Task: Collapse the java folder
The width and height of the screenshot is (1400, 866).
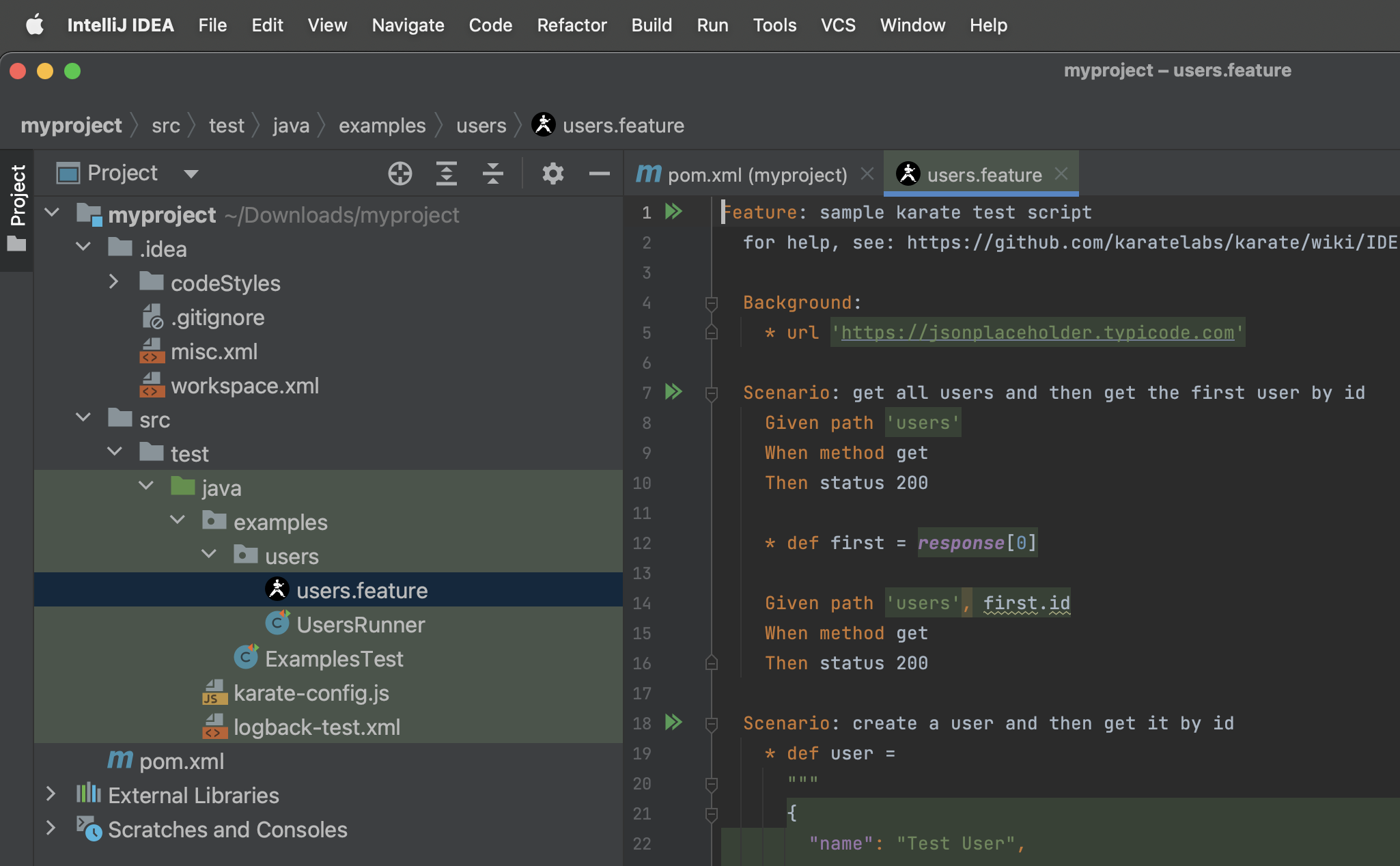Action: [x=146, y=486]
